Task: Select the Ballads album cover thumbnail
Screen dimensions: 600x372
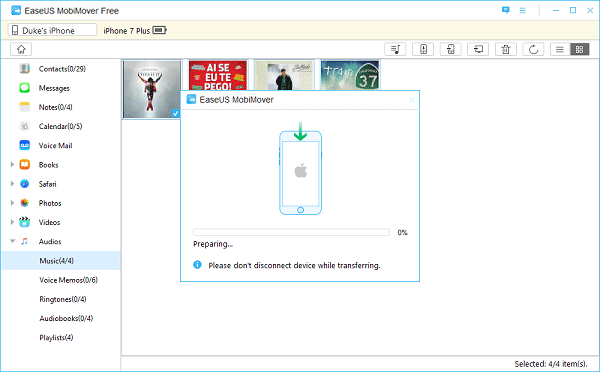Action: [x=284, y=75]
